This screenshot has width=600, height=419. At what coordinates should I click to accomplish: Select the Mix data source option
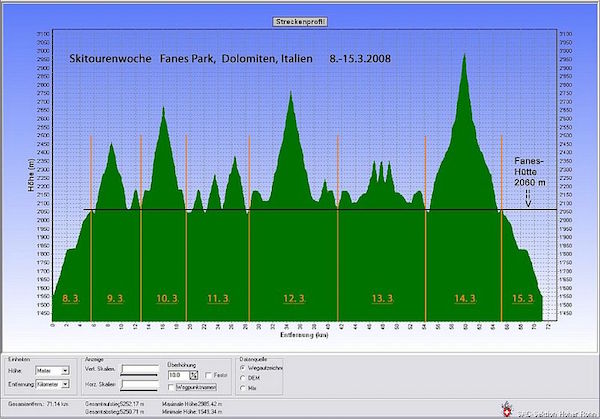pos(242,388)
